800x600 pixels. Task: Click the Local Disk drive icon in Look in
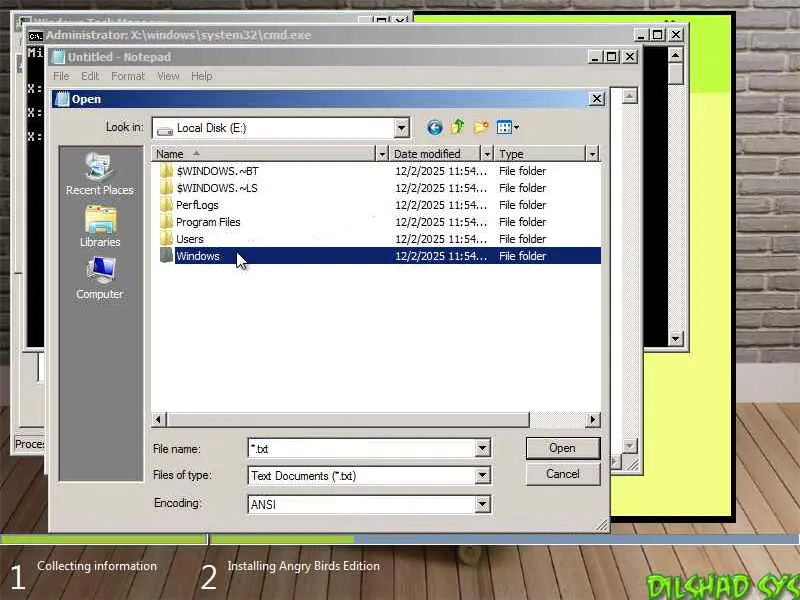[x=165, y=130]
